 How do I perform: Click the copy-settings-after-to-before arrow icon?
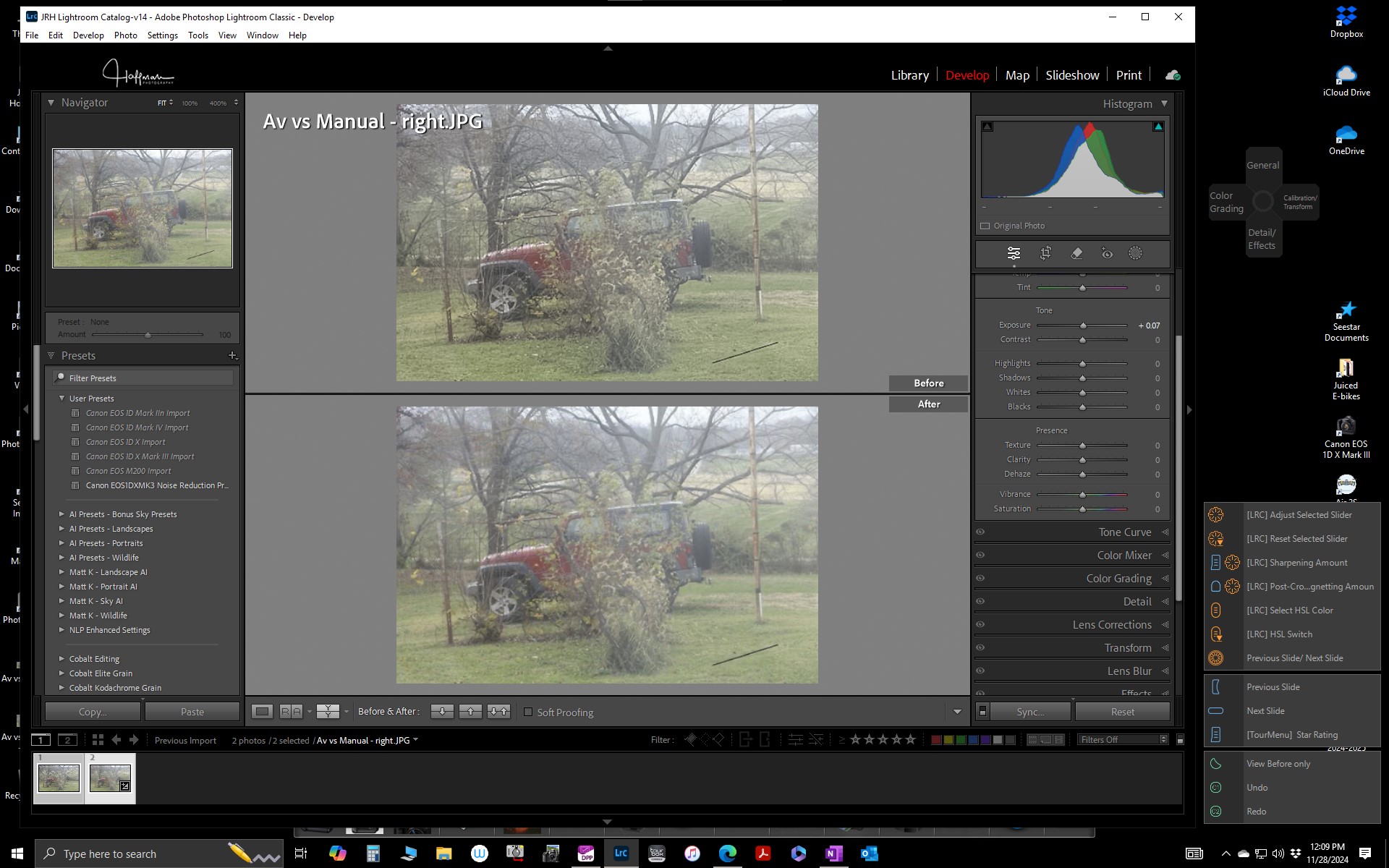[471, 711]
